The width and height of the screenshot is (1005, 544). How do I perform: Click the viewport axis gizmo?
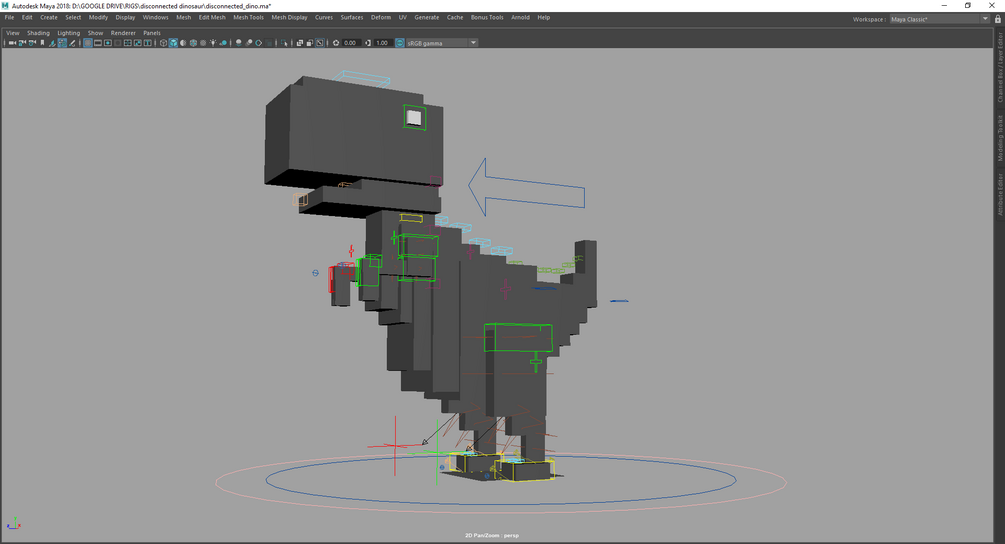point(13,524)
